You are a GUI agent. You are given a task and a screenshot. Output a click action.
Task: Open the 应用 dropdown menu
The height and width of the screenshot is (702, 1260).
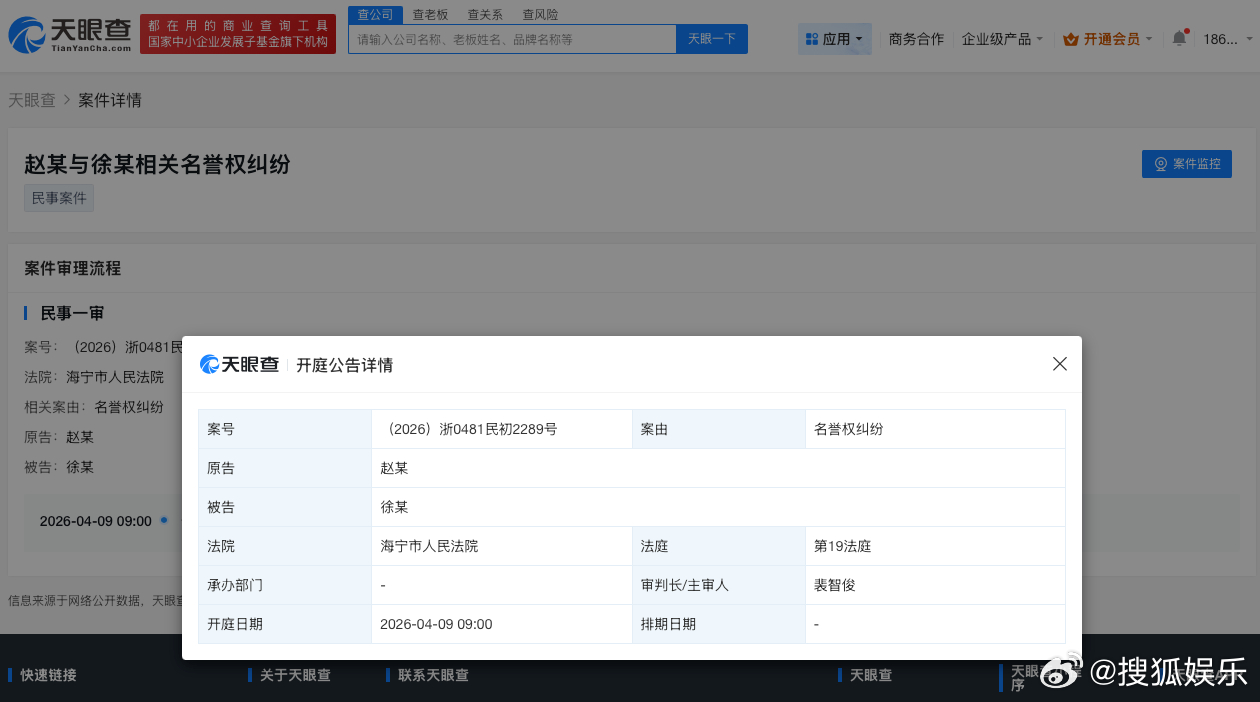point(835,38)
